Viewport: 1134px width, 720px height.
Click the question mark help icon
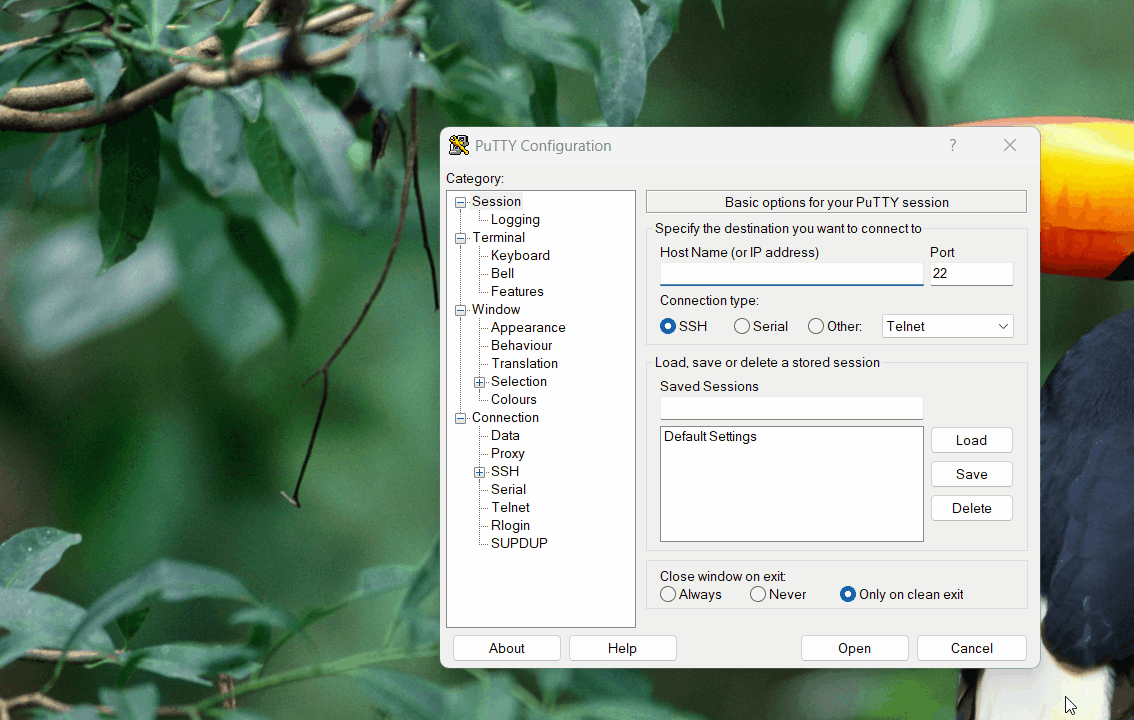(x=952, y=146)
